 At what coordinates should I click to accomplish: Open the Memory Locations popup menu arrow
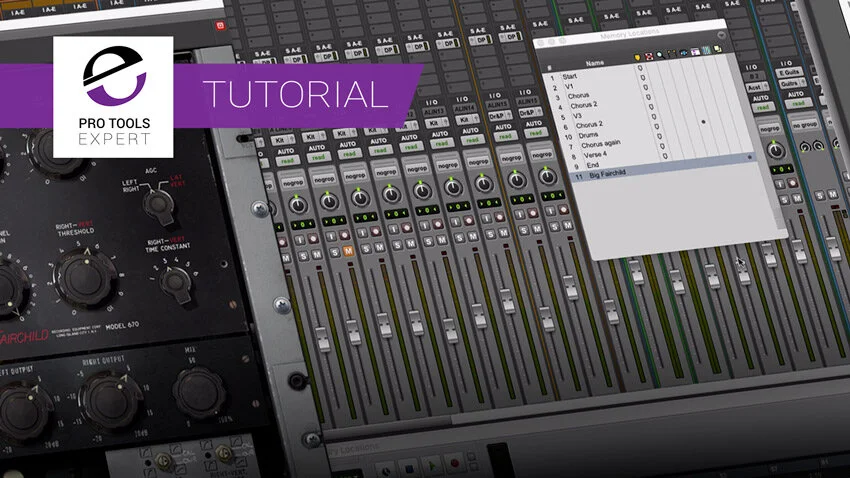point(721,35)
